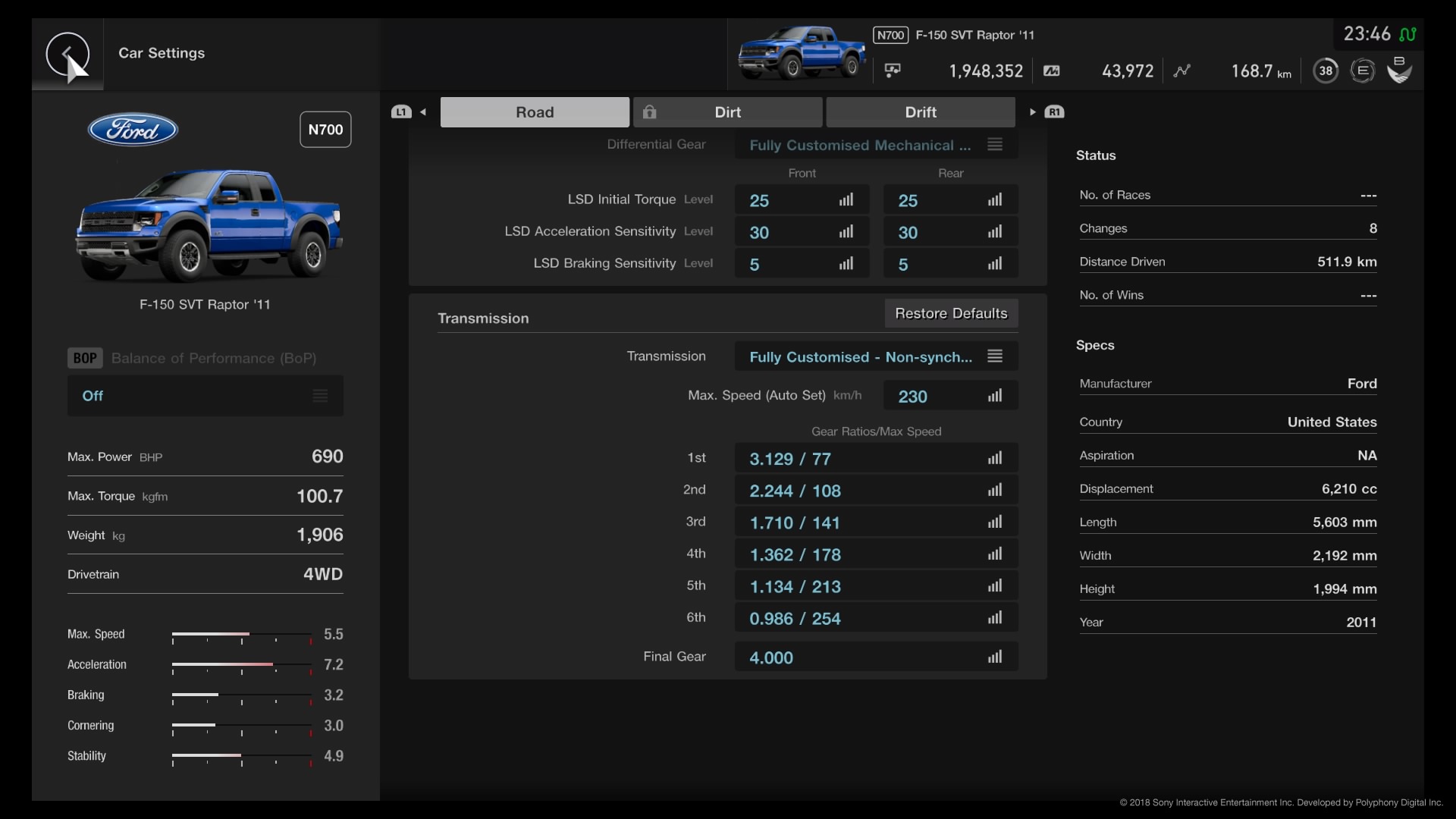Click the N700 badge in top bar
The height and width of the screenshot is (819, 1456).
(890, 35)
